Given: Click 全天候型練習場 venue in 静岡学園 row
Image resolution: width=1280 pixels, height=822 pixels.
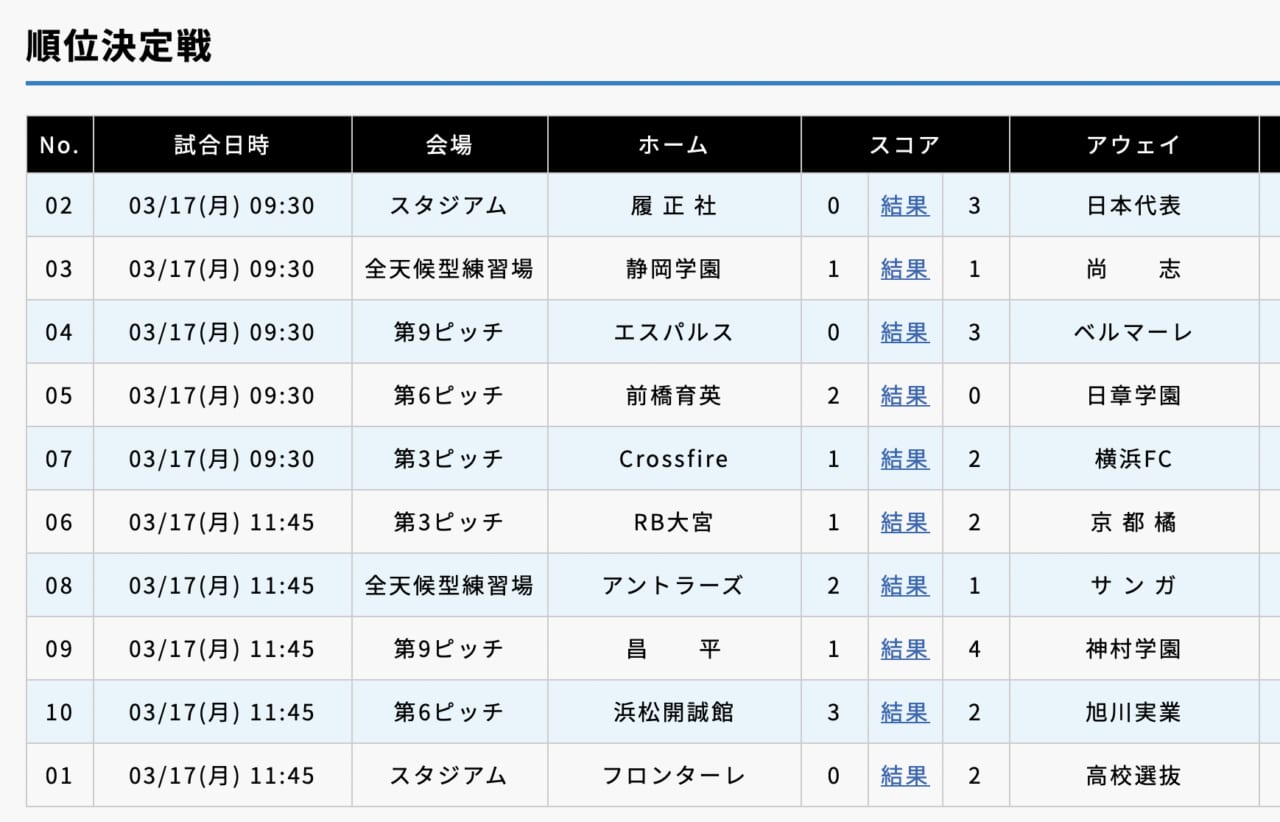Looking at the screenshot, I should (x=449, y=269).
